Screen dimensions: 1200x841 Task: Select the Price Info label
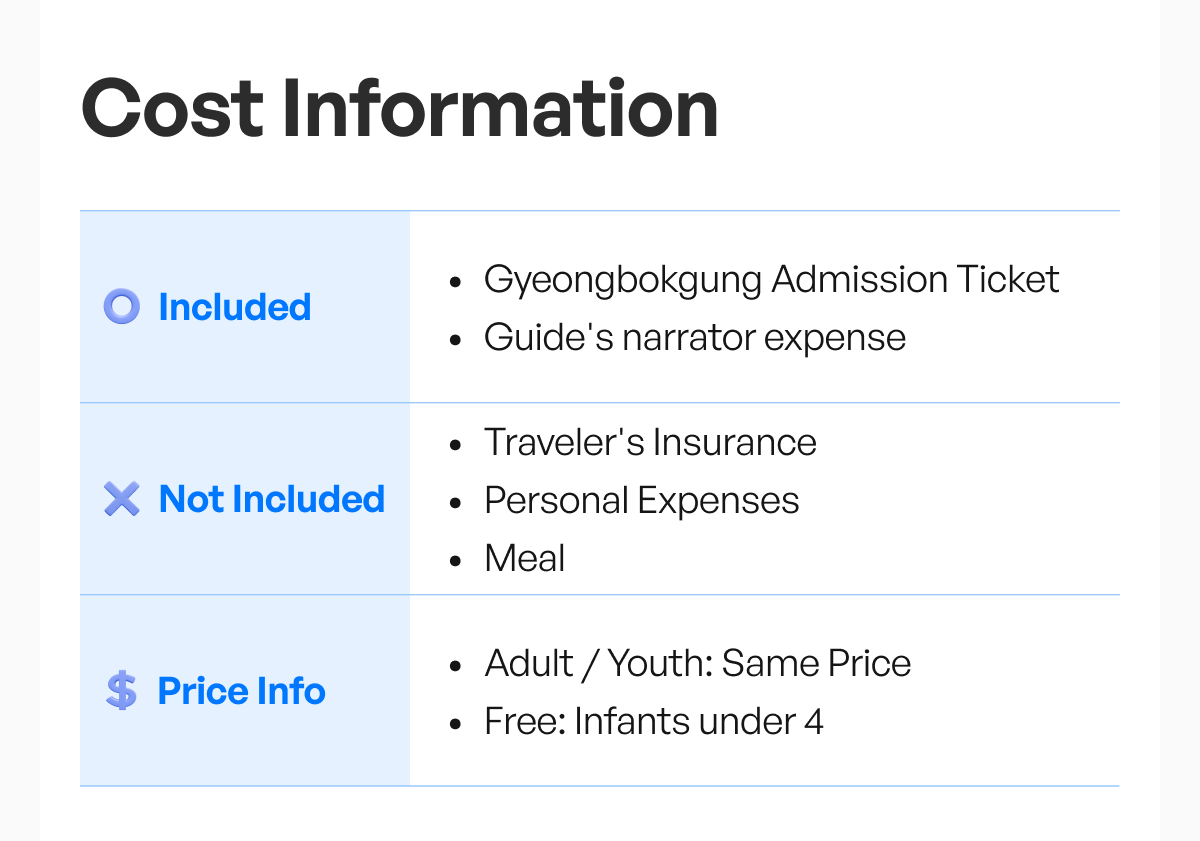[x=242, y=691]
